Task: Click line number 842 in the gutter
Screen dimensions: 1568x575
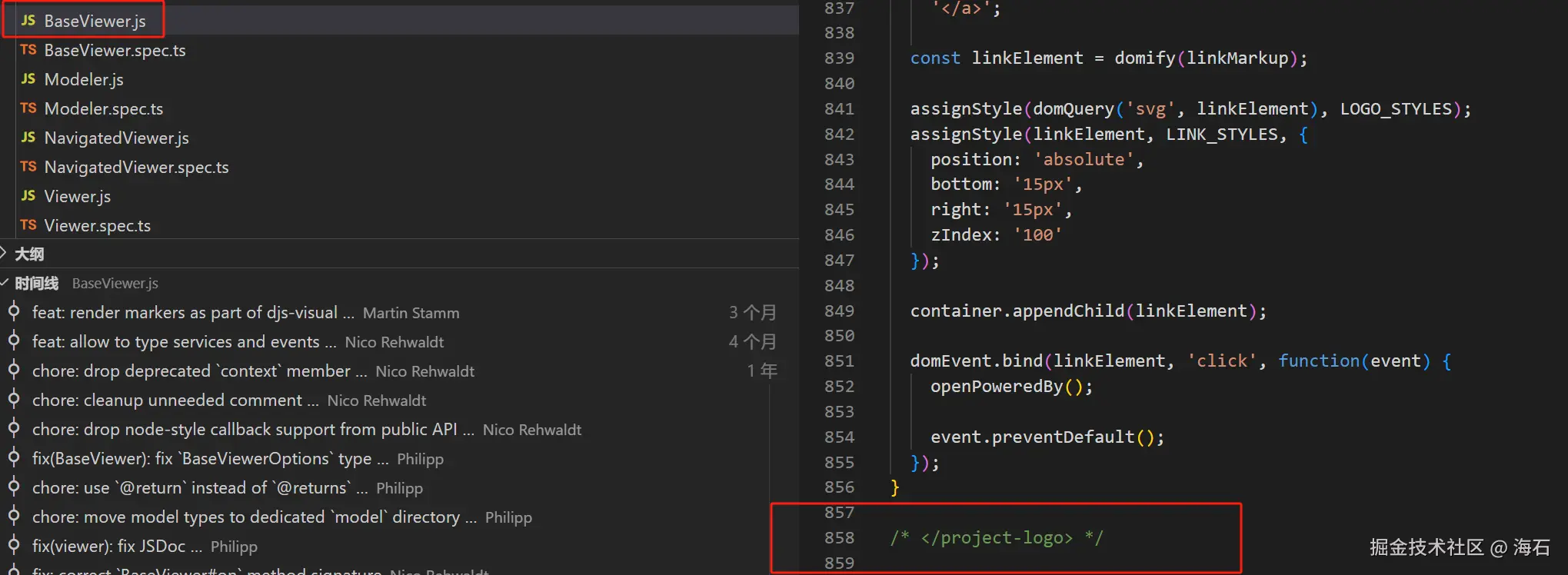Action: tap(839, 135)
